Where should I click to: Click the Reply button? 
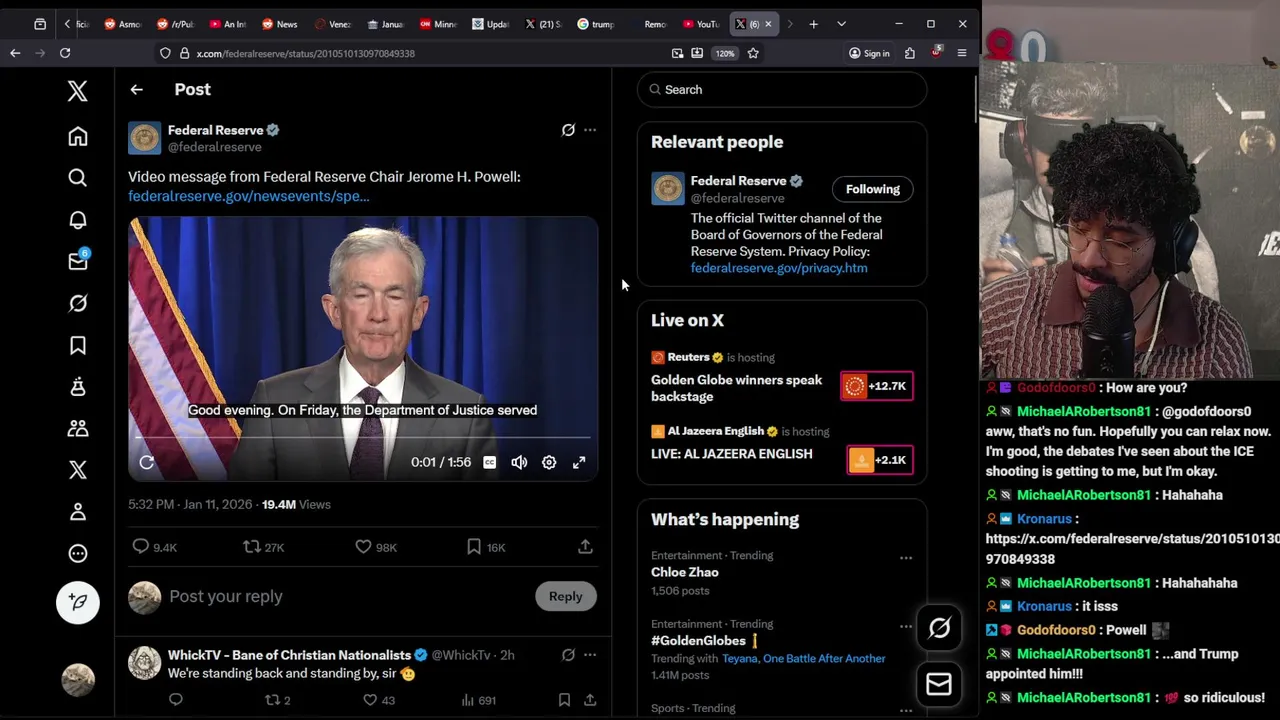pyautogui.click(x=565, y=596)
